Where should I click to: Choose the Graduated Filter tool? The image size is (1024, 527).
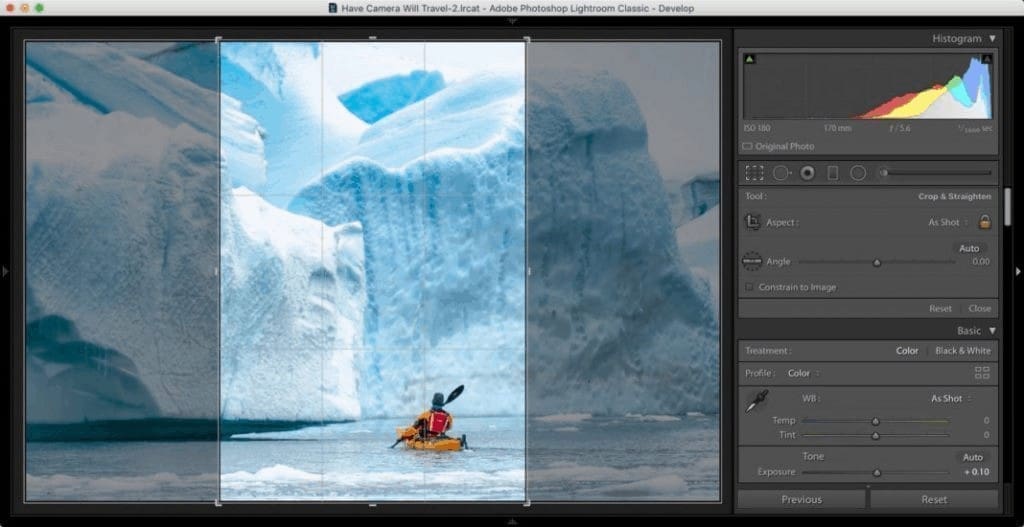pyautogui.click(x=832, y=173)
